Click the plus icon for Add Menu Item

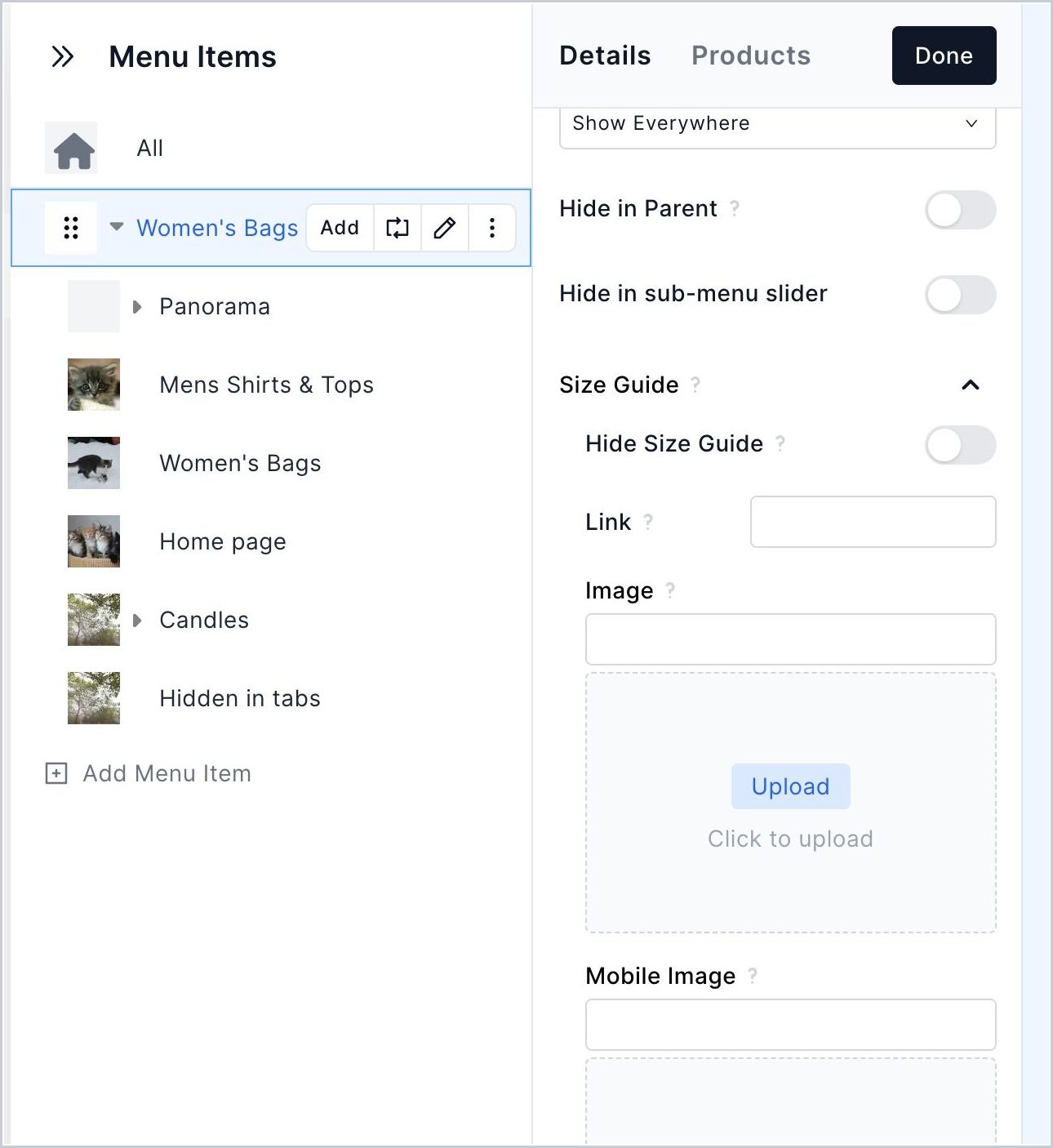click(56, 773)
